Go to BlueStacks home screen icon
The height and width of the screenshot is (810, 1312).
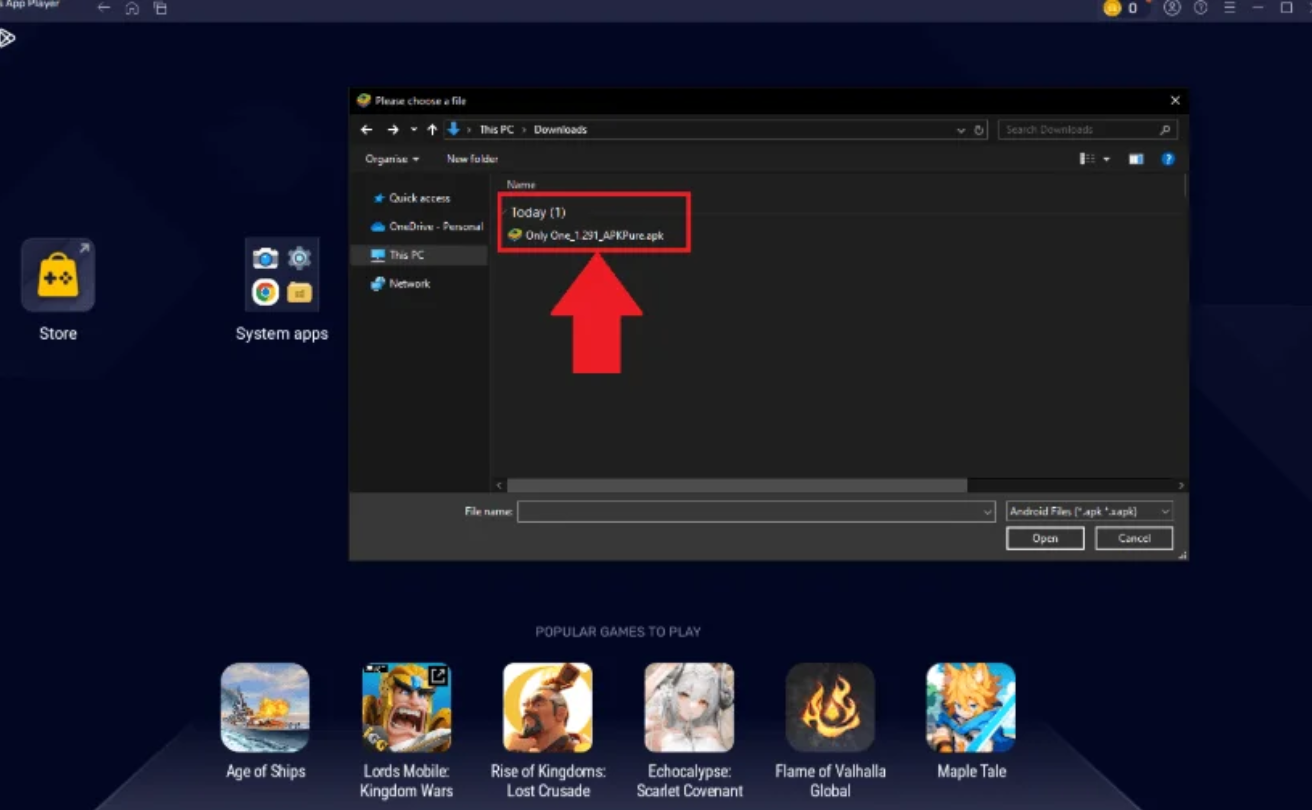[132, 8]
